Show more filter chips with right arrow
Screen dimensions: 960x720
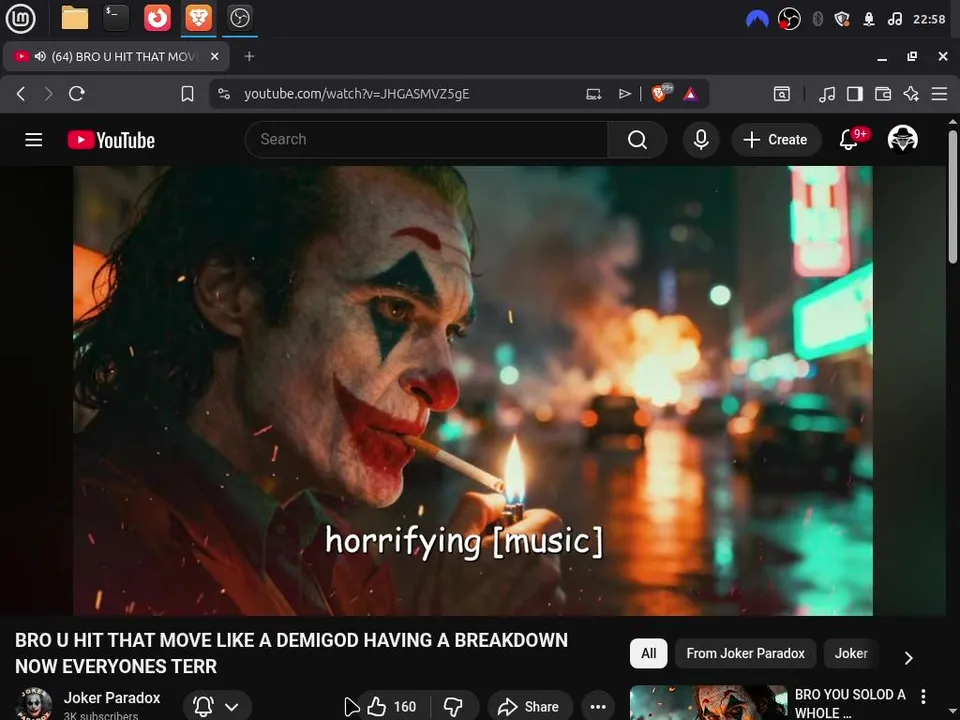tap(909, 658)
